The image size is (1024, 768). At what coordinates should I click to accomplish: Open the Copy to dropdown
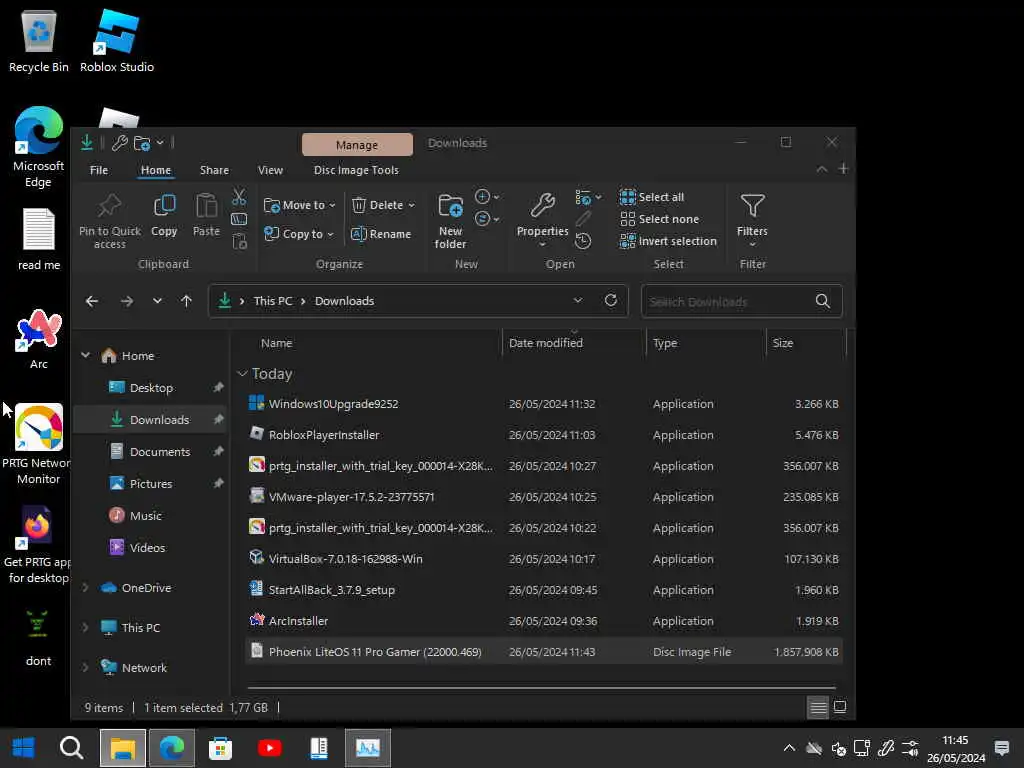coord(298,234)
